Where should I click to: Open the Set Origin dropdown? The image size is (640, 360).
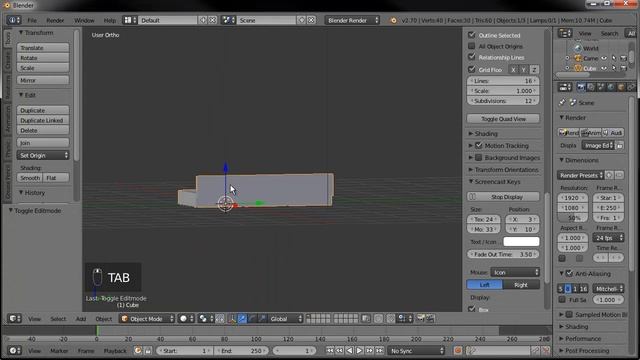coord(43,156)
